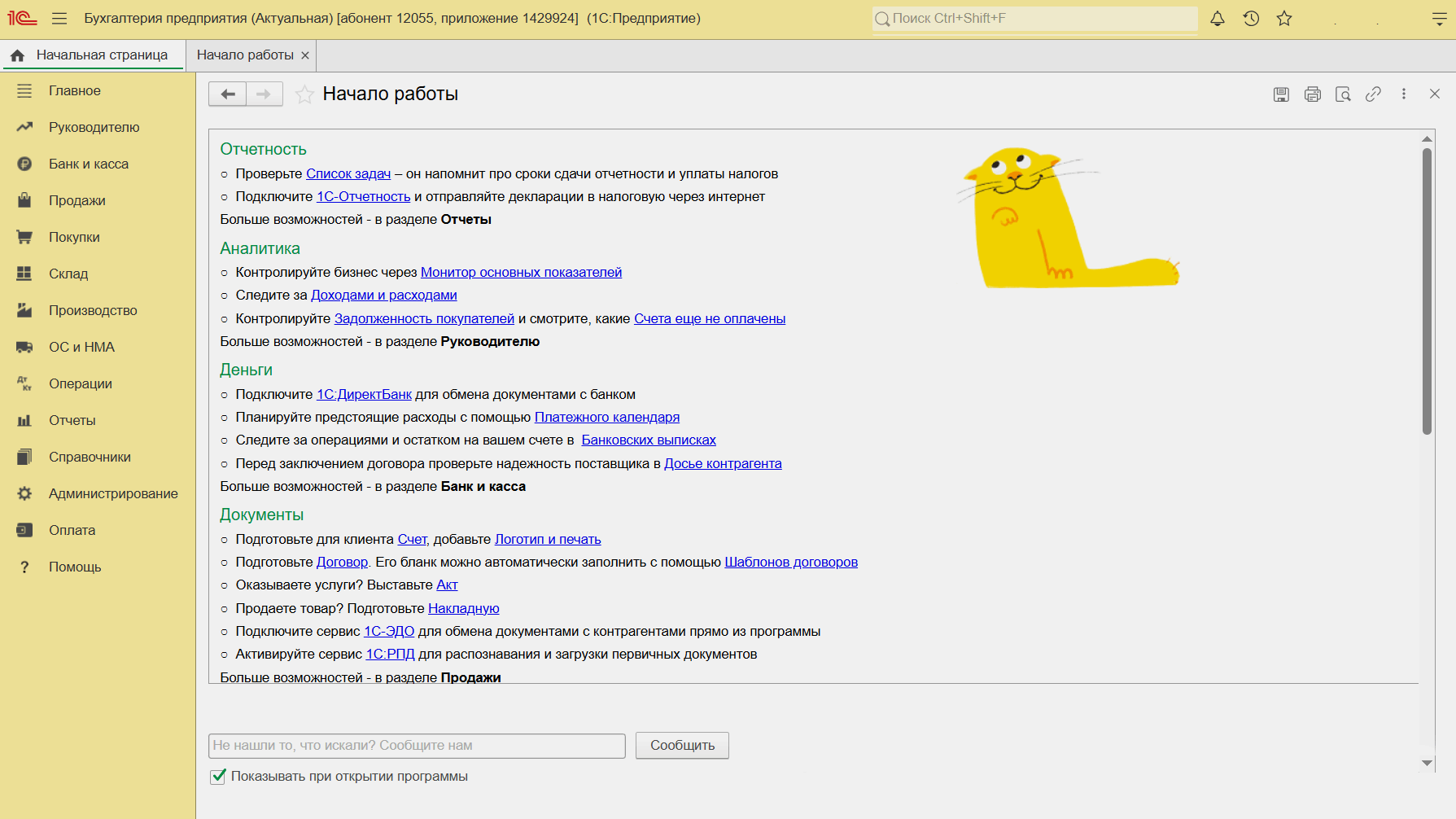Open service settings menu at top right
This screenshot has height=819, width=1456.
click(1439, 19)
